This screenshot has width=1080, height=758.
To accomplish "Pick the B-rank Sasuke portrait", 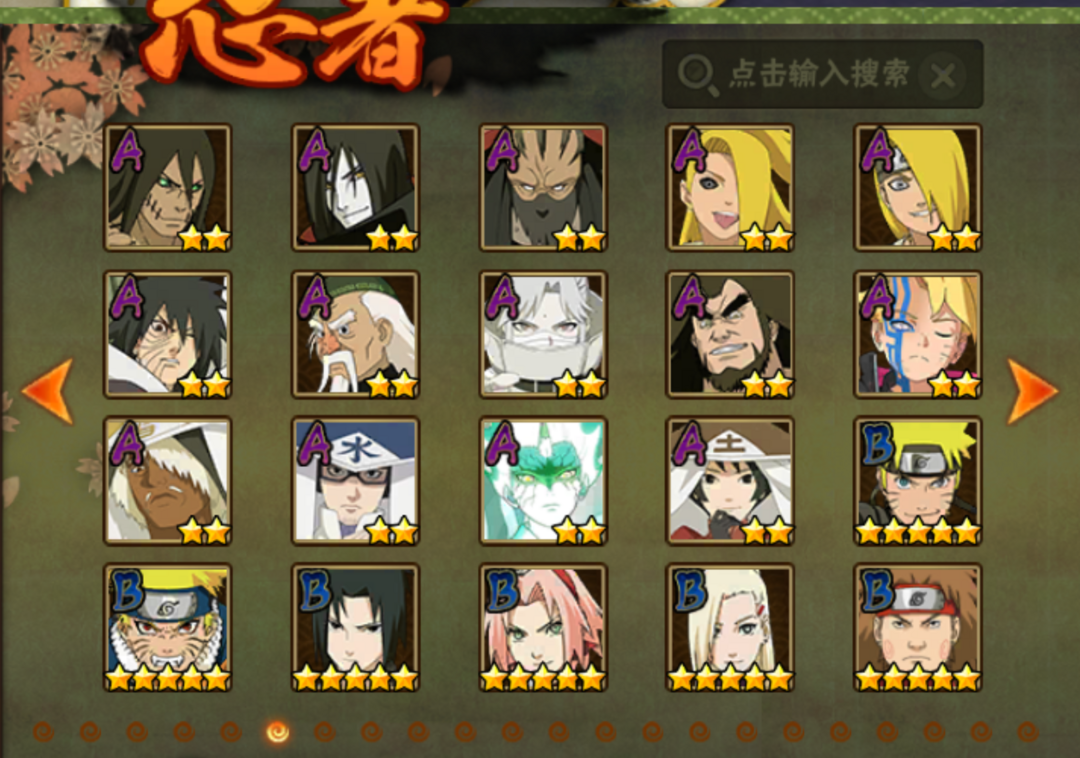I will 355,627.
